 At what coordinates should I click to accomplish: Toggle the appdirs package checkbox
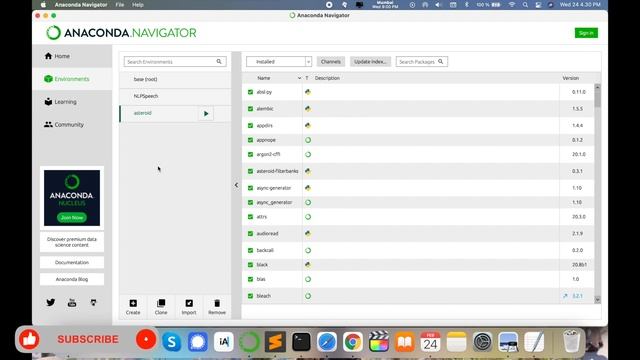(250, 126)
